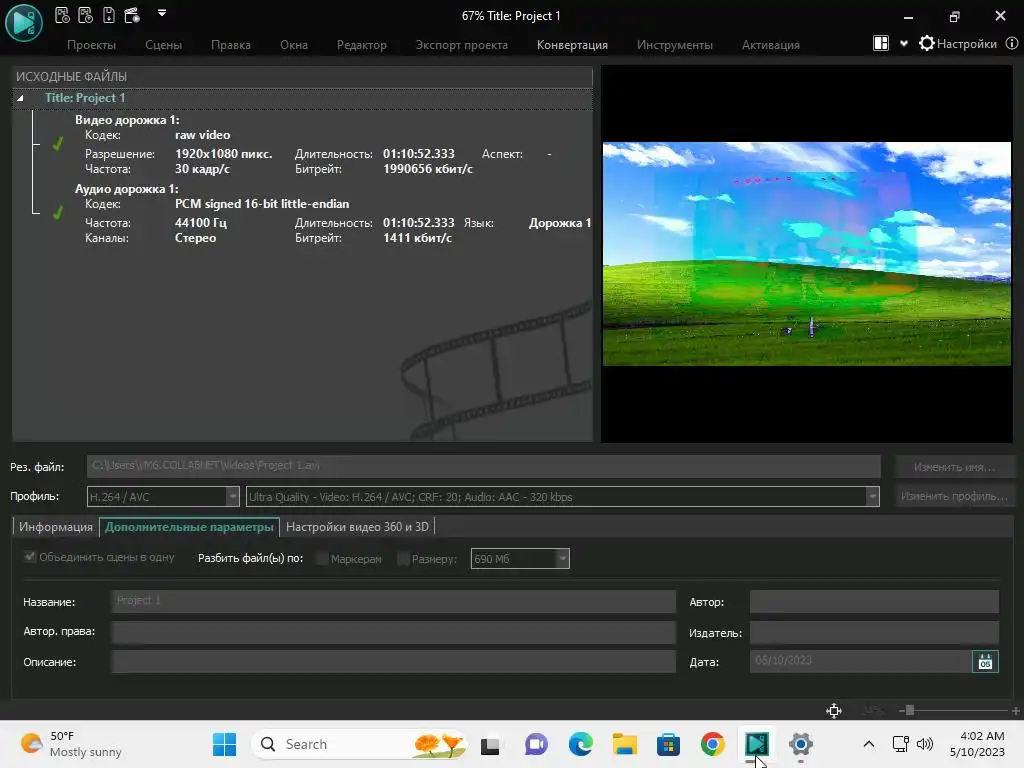Toggle the Размеру split checkbox

point(403,559)
